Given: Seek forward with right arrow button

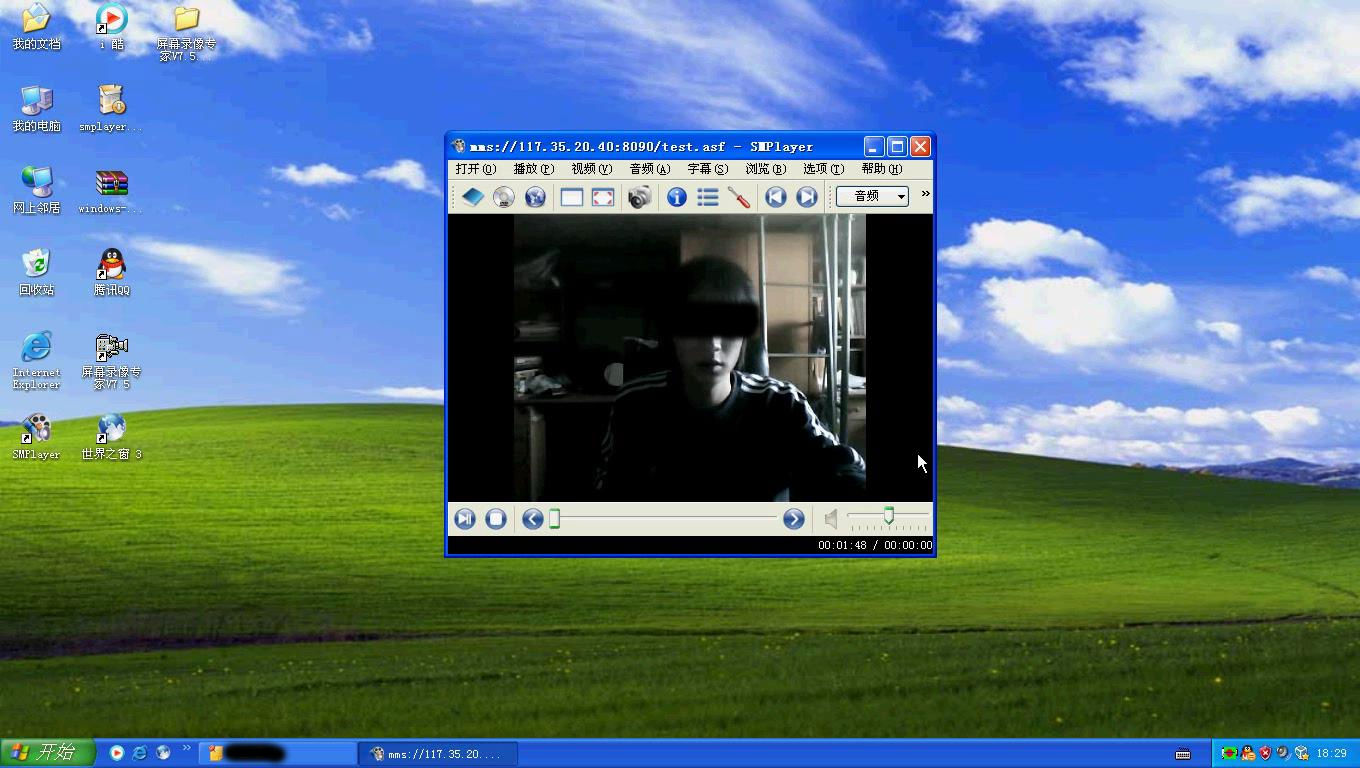Looking at the screenshot, I should point(793,518).
